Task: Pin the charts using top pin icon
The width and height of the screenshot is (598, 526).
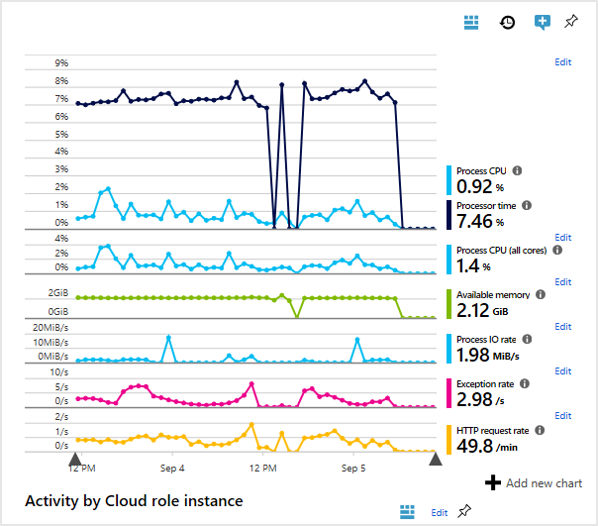Action: (571, 21)
